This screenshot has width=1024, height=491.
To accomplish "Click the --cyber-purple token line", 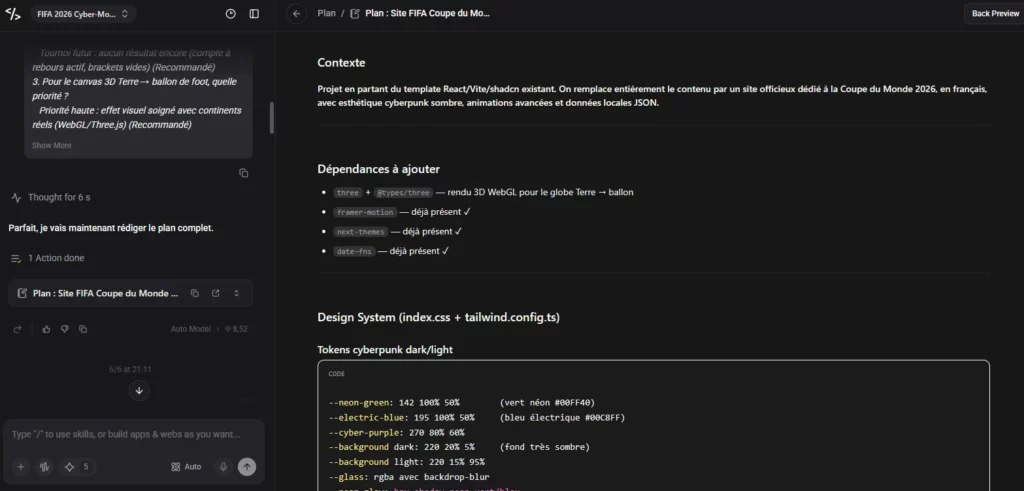I will point(396,432).
